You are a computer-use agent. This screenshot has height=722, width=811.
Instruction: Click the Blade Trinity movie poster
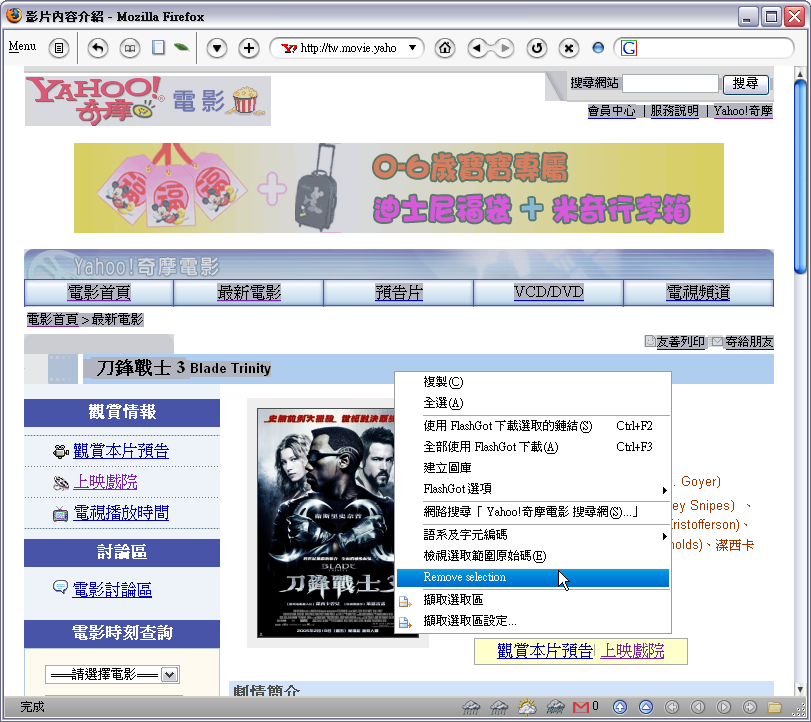pyautogui.click(x=337, y=523)
